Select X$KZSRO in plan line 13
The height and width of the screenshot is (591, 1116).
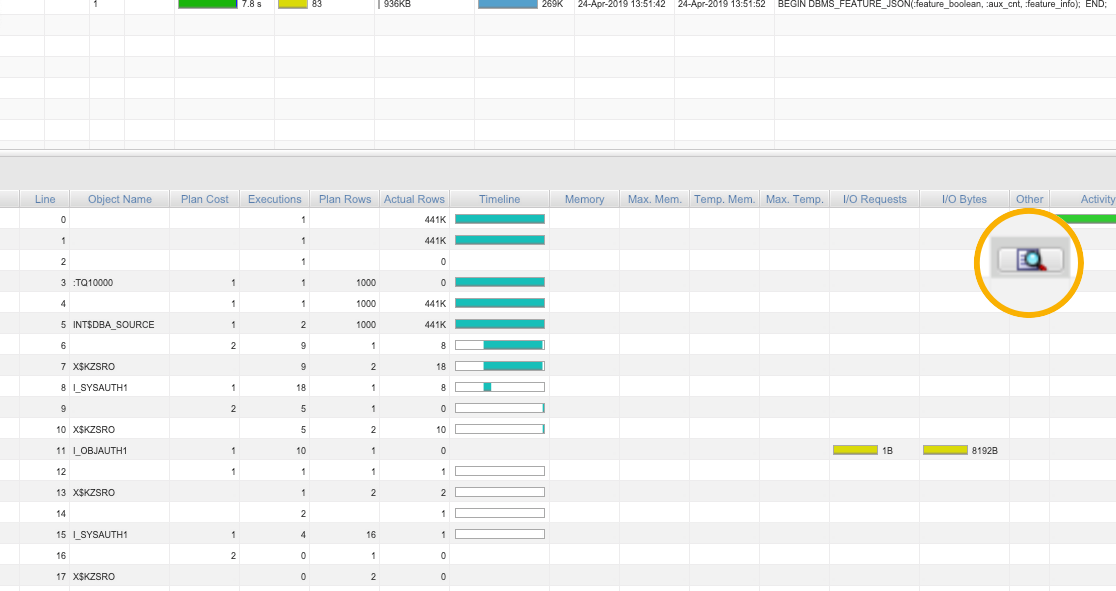coord(94,493)
